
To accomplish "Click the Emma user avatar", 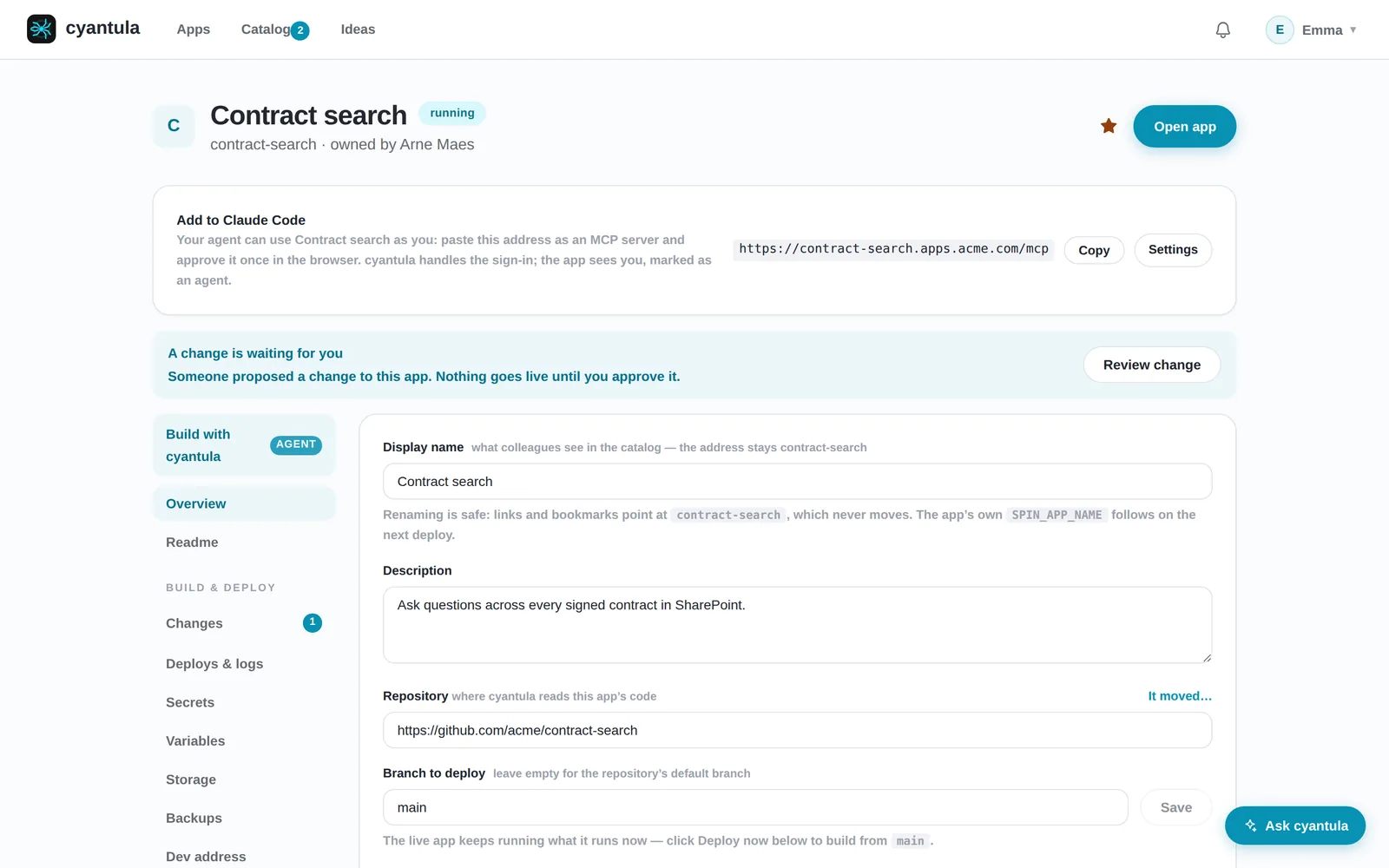I will click(x=1280, y=30).
